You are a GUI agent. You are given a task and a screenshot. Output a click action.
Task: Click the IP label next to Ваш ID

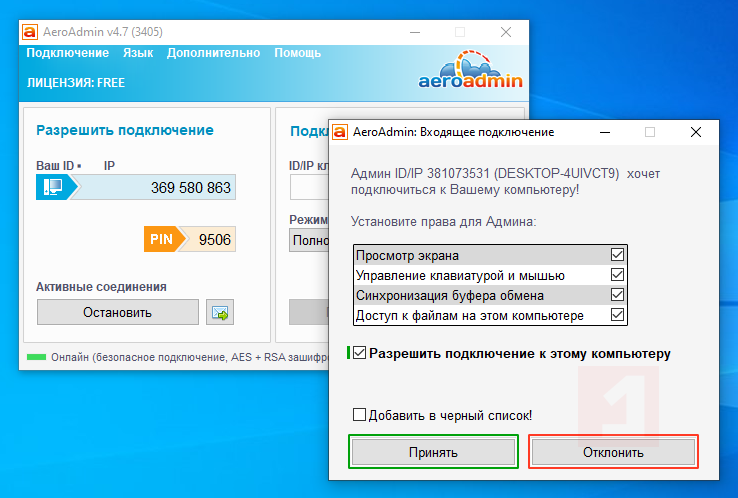[109, 166]
